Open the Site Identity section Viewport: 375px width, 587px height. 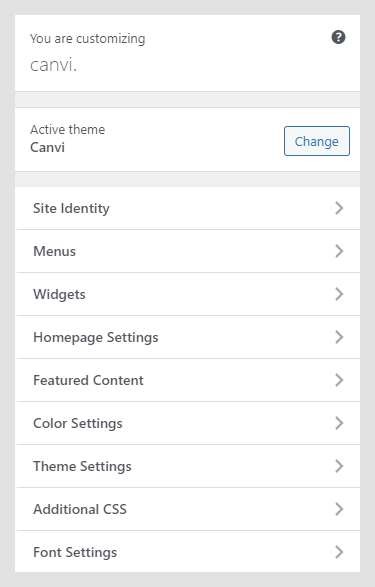pos(188,208)
